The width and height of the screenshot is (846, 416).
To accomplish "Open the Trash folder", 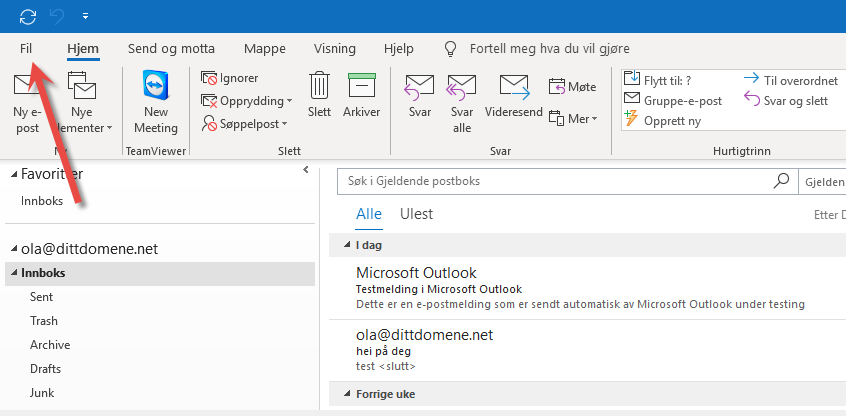I will coord(44,320).
